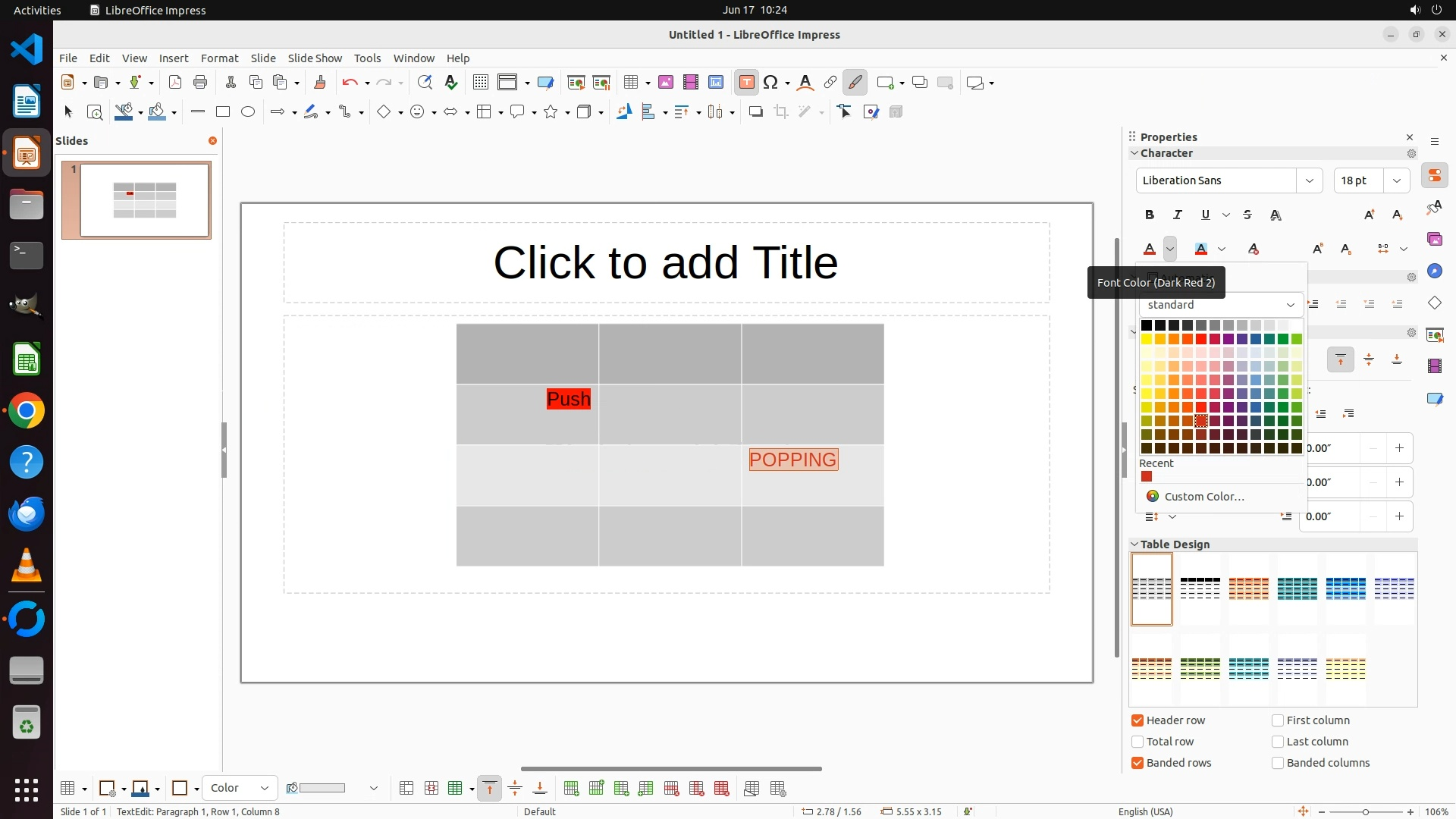
Task: Open the Liberation Sans font name dropdown
Action: coord(1309,180)
